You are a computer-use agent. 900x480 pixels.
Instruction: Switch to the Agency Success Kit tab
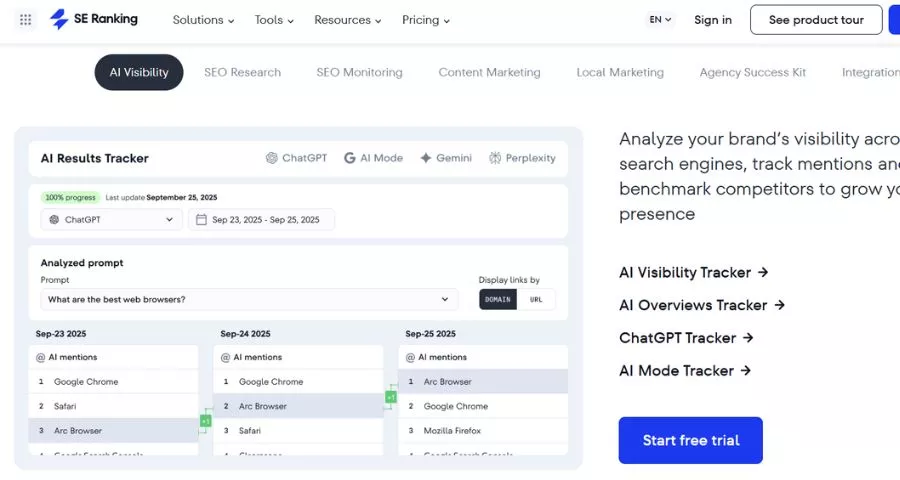(x=752, y=72)
